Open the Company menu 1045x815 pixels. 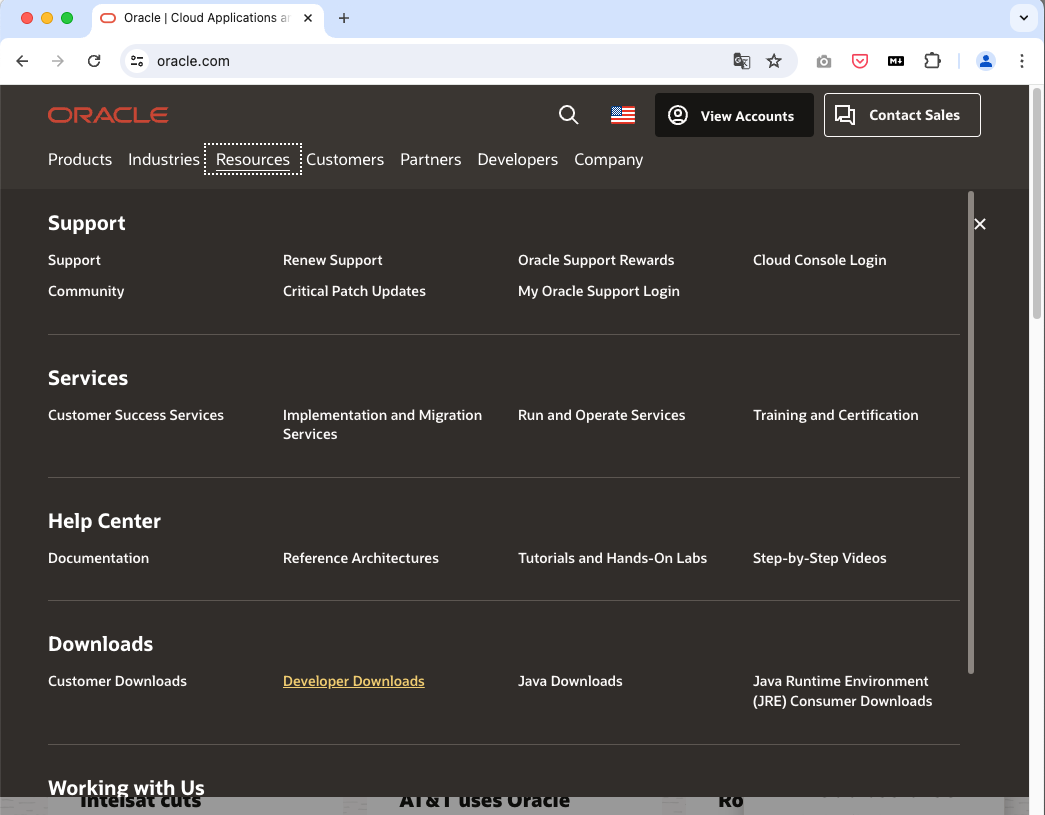608,160
